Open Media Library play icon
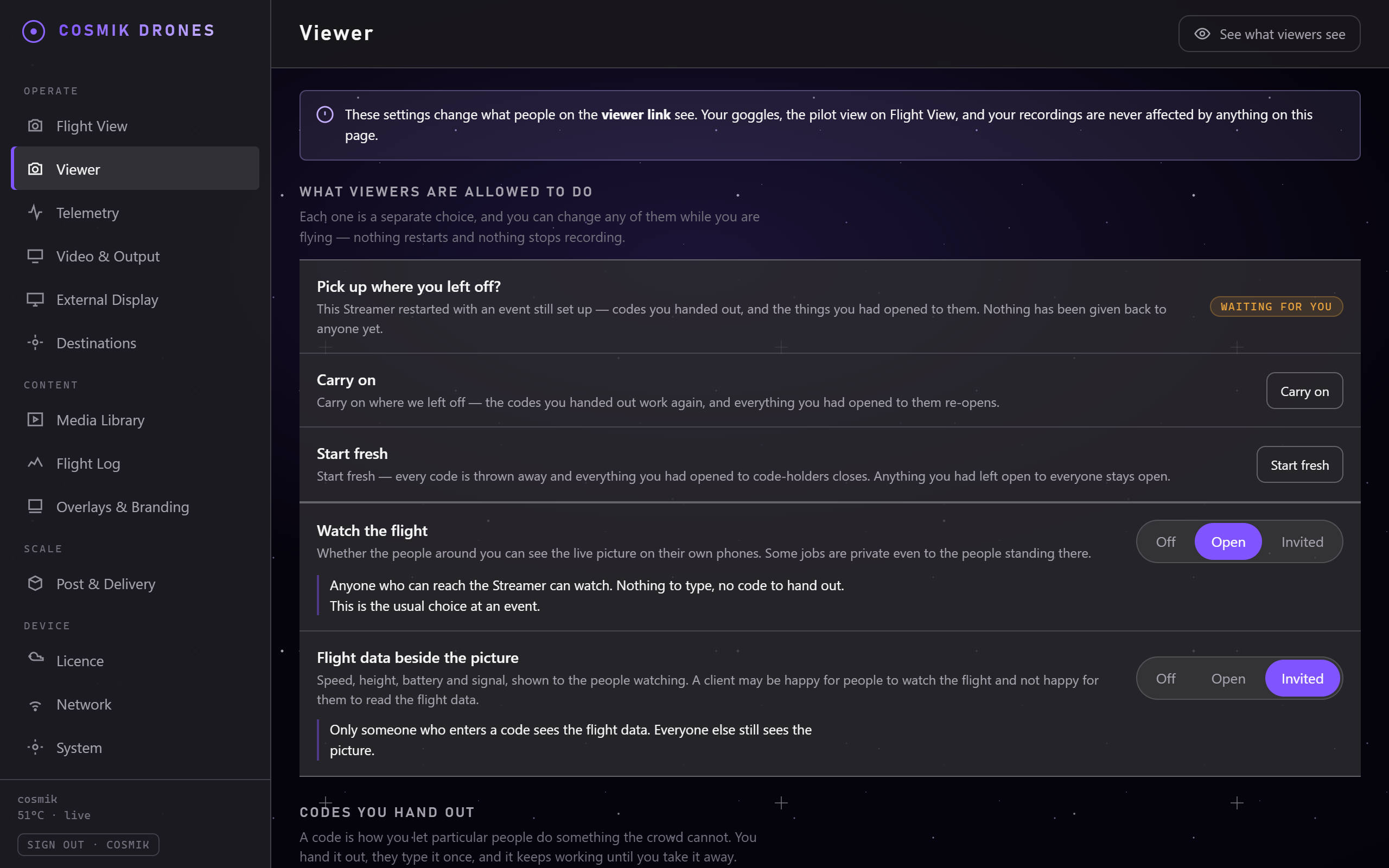1389x868 pixels. point(35,420)
